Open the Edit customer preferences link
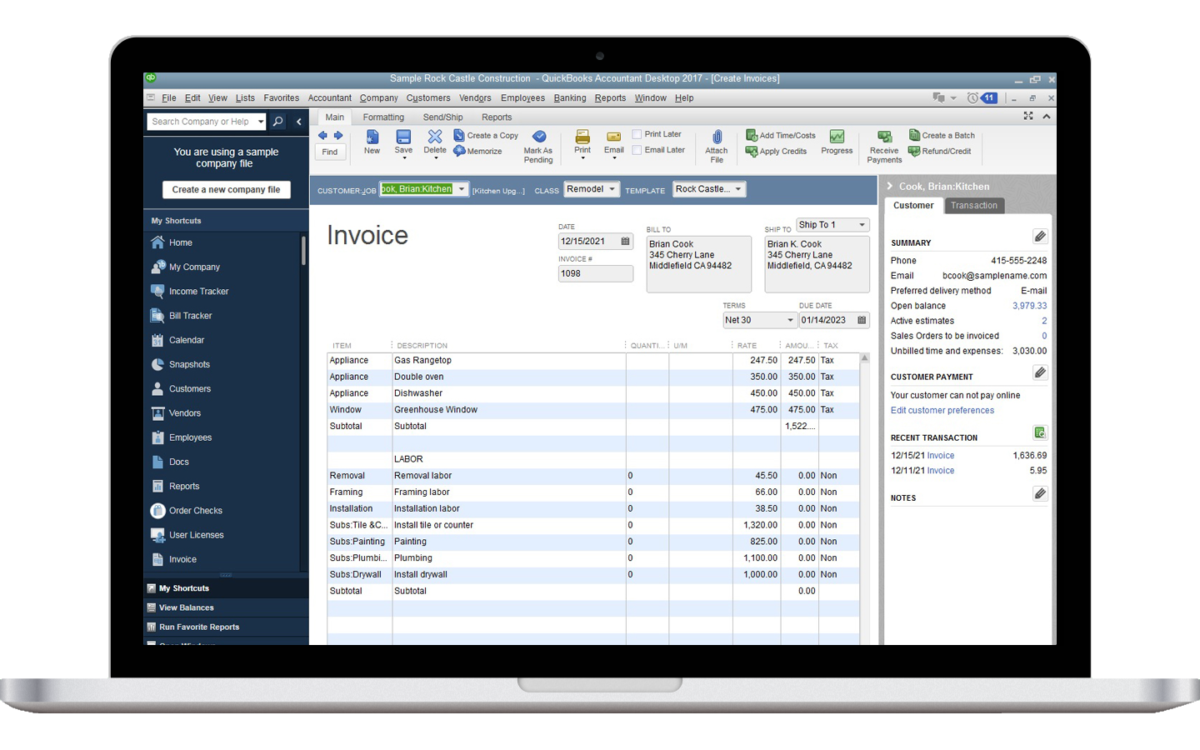 [942, 410]
